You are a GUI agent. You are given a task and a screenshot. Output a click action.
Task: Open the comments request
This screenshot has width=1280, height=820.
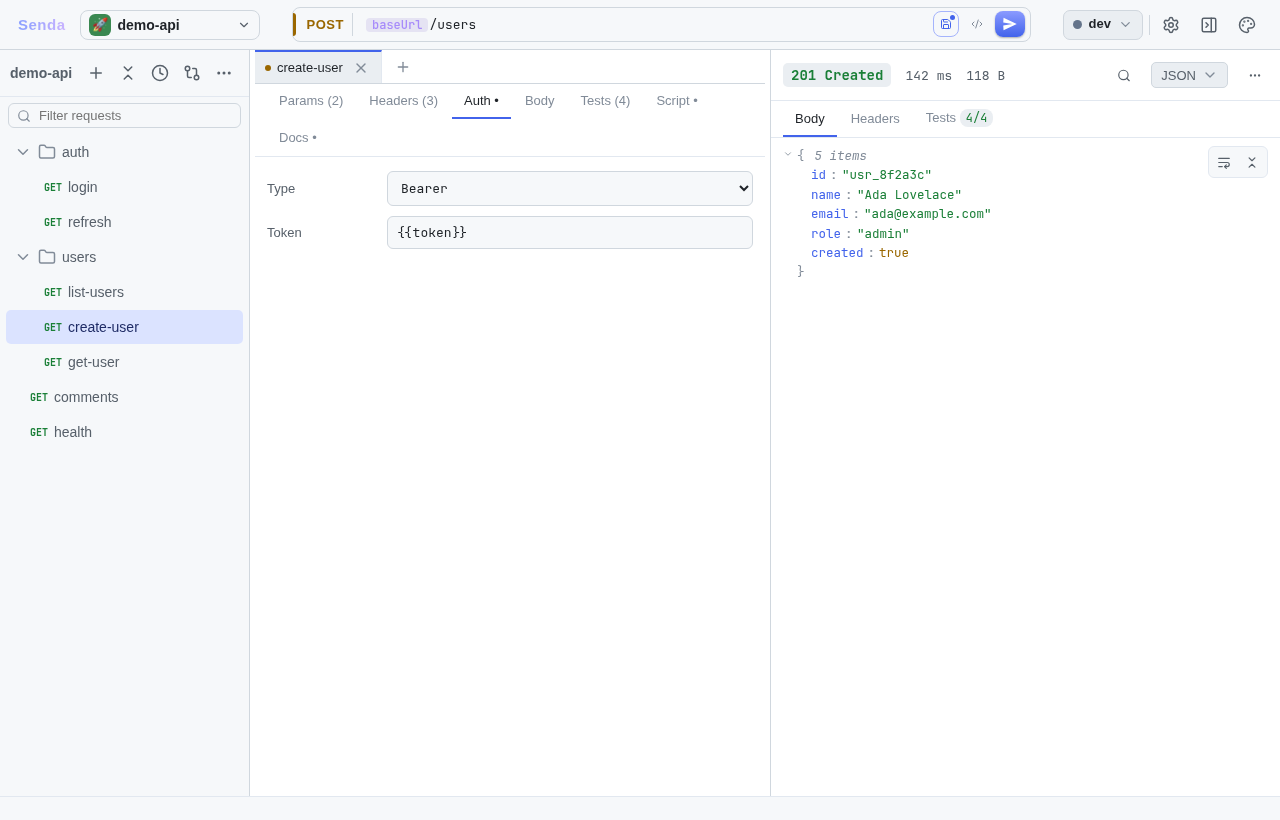tap(124, 397)
